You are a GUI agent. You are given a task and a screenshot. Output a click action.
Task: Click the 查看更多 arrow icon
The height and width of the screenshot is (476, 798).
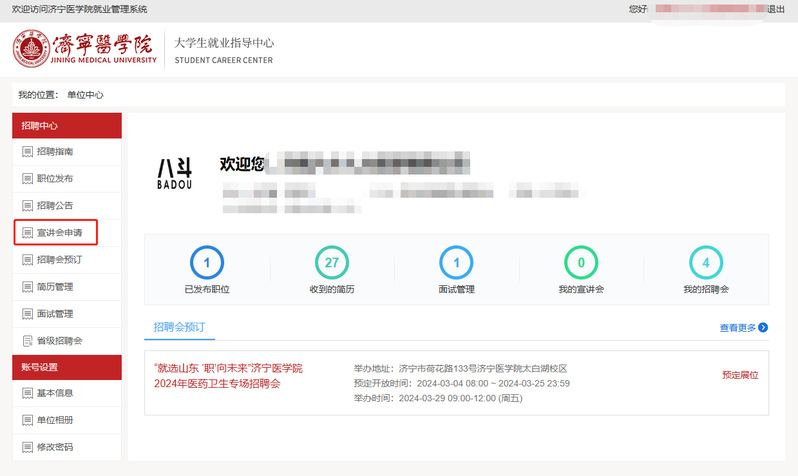[x=763, y=327]
